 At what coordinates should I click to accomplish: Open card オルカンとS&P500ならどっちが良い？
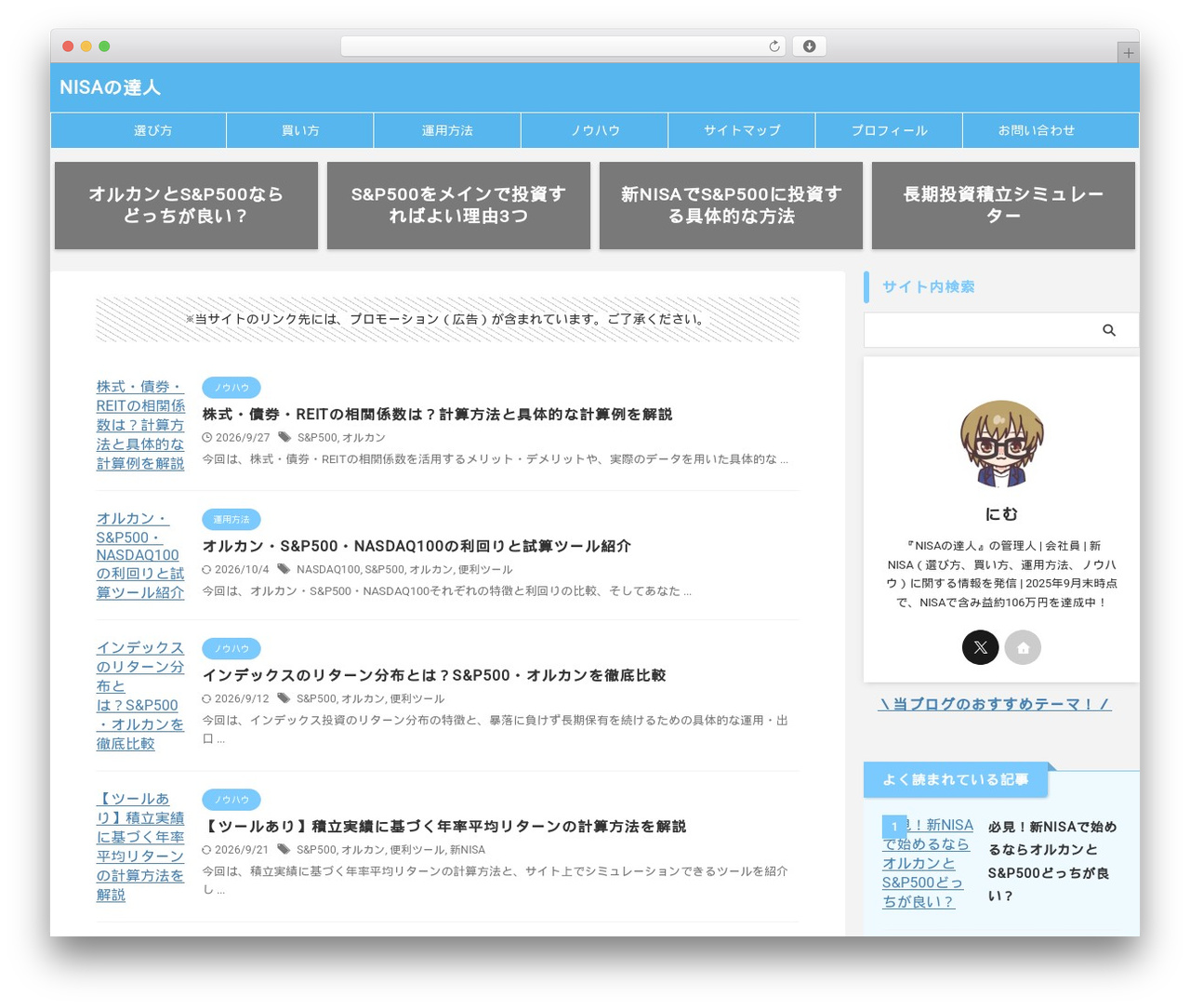(x=186, y=206)
